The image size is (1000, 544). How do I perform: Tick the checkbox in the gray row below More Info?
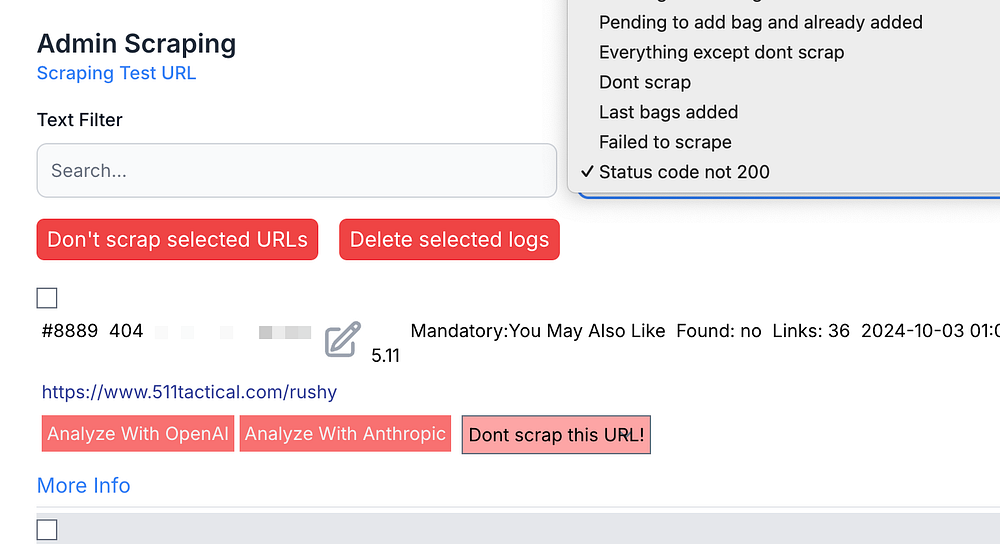click(47, 530)
